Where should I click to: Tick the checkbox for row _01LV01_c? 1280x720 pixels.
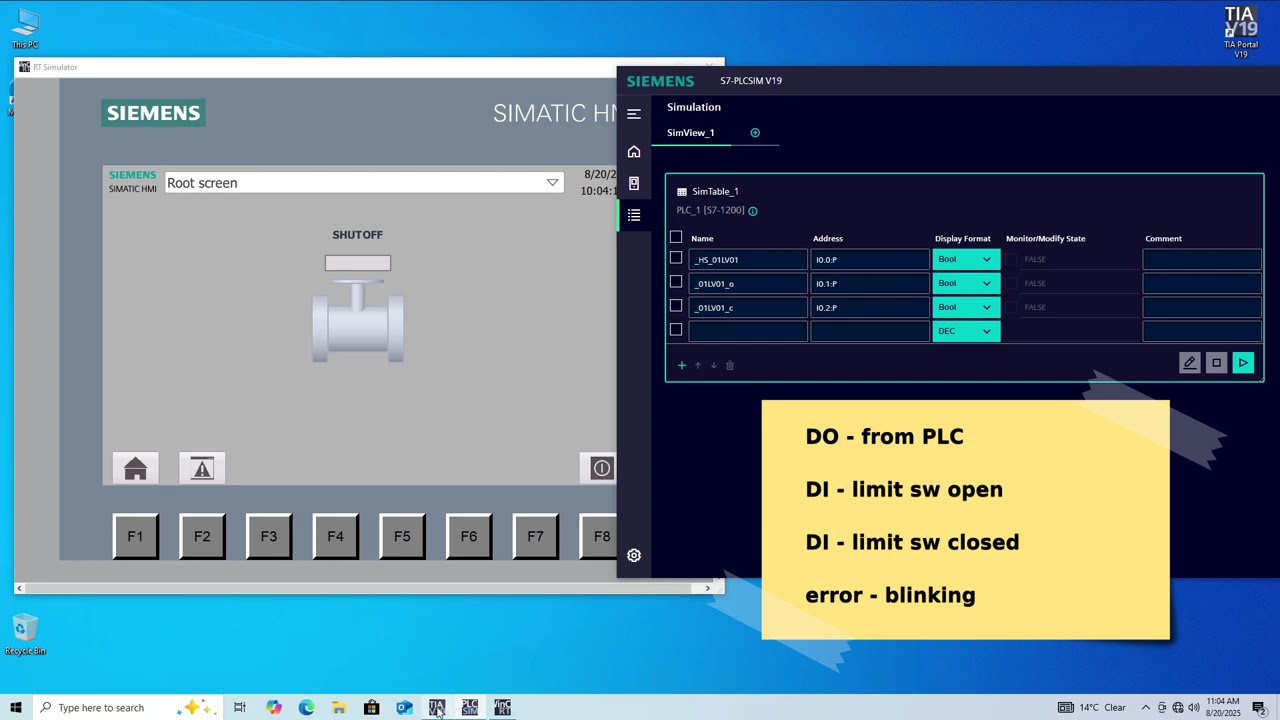pyautogui.click(x=676, y=307)
